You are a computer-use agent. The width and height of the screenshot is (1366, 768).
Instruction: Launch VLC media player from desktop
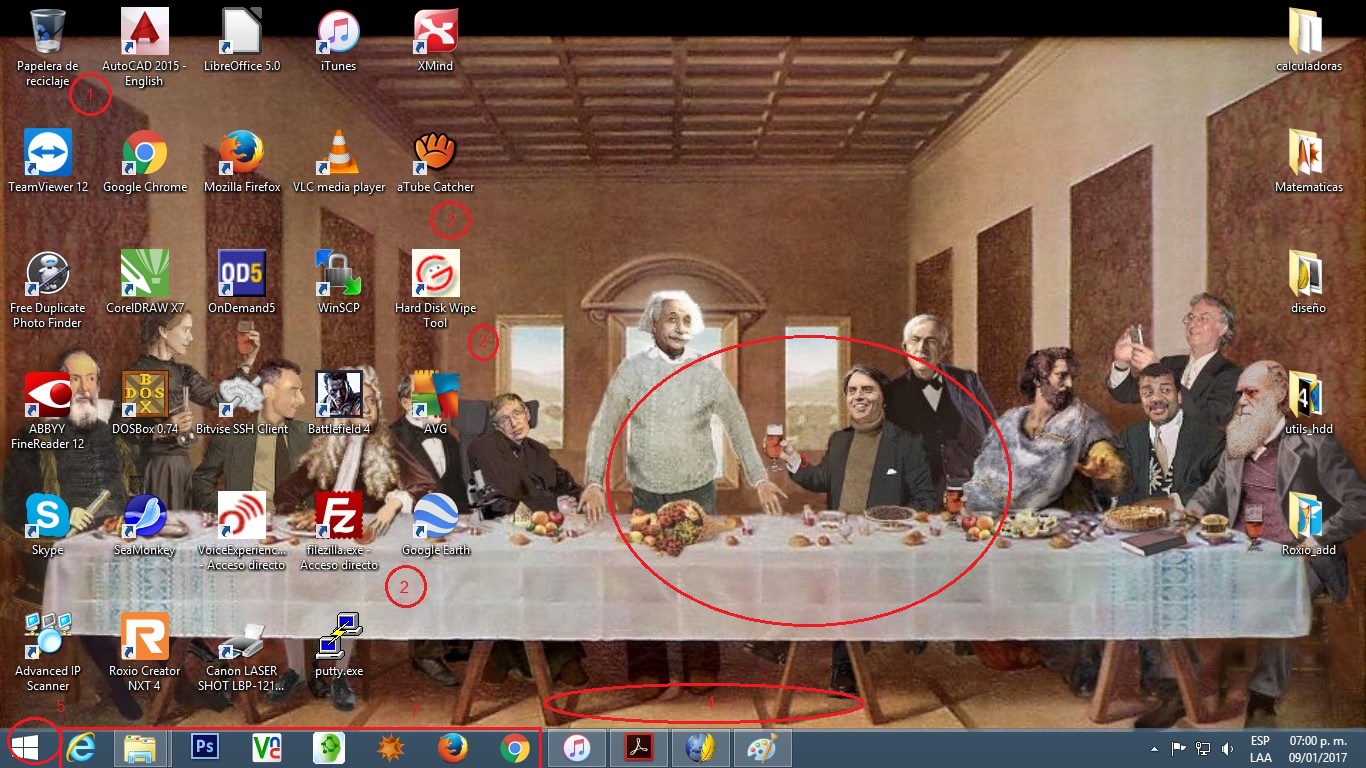[x=338, y=155]
